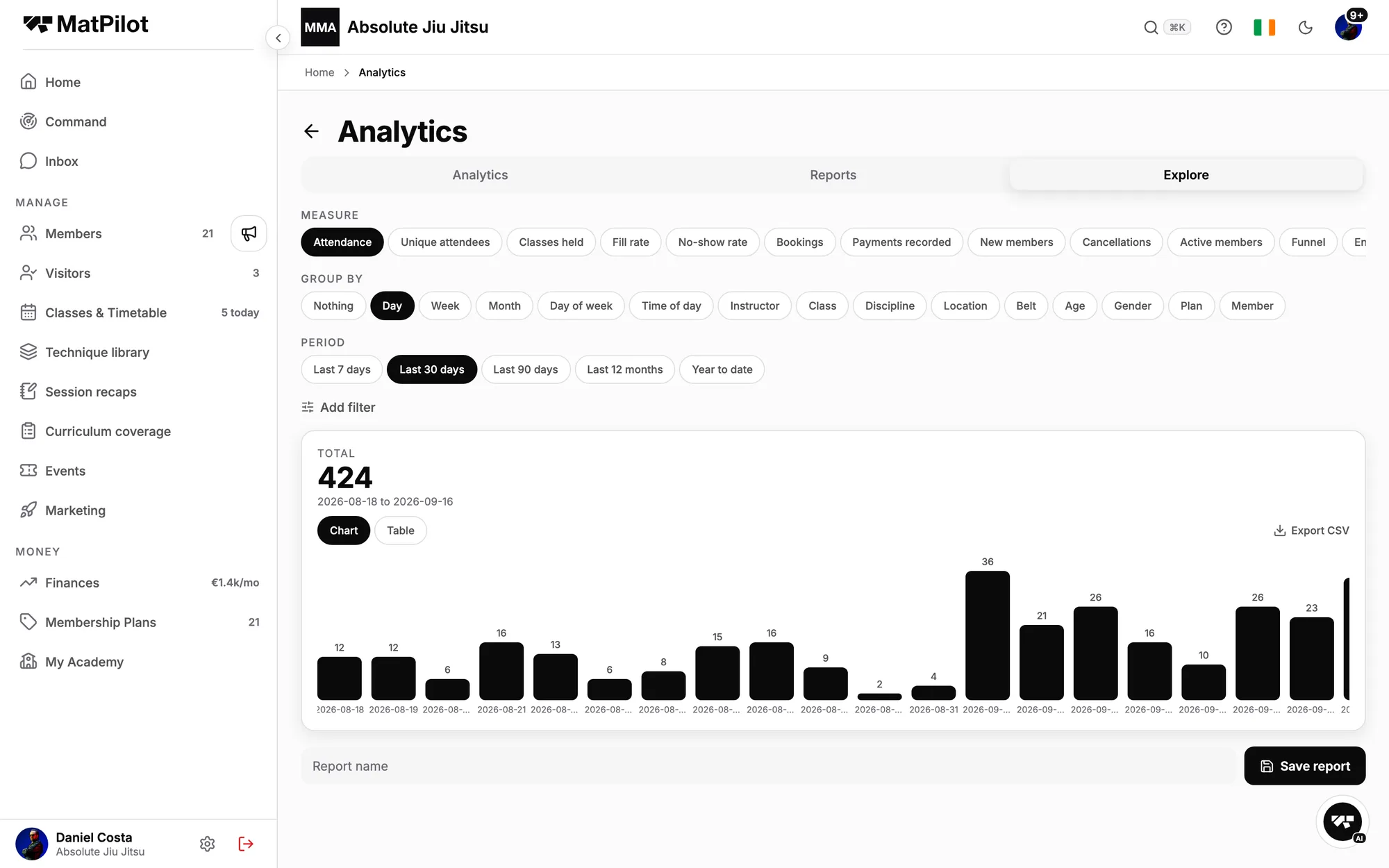Open settings gear next to Daniel Costa
The height and width of the screenshot is (868, 1389).
click(207, 844)
